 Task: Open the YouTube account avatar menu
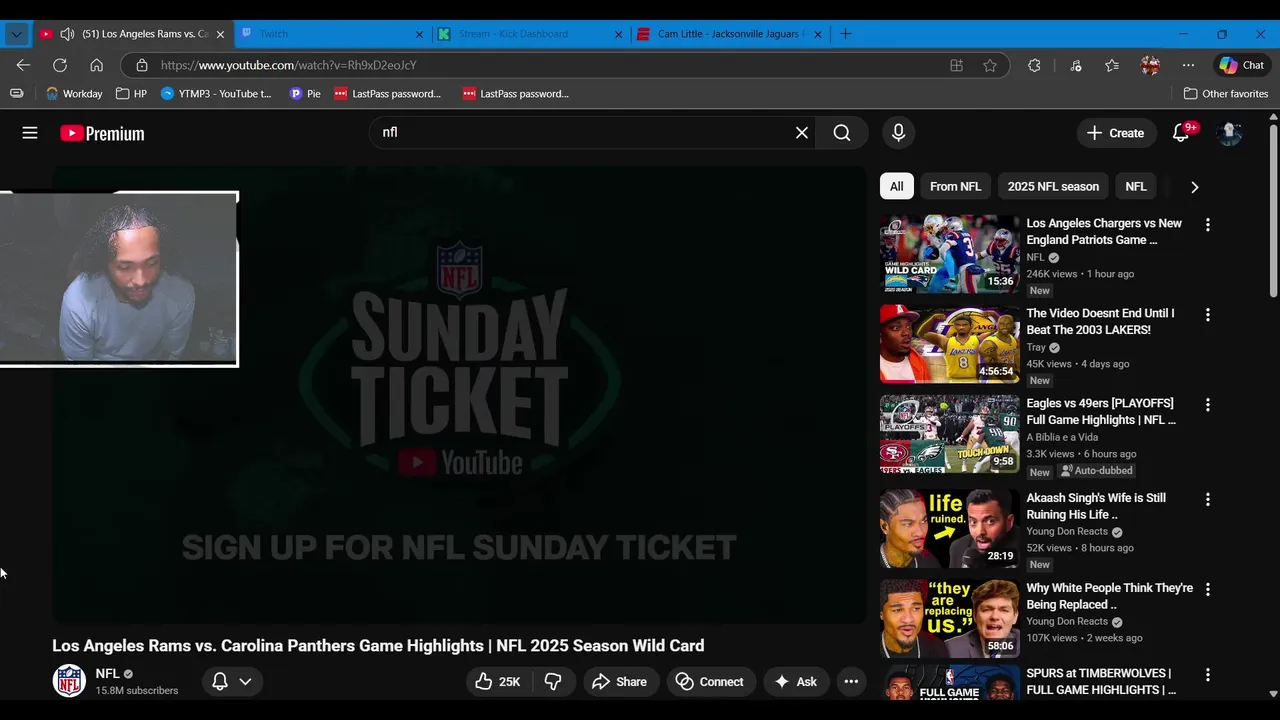click(1229, 133)
